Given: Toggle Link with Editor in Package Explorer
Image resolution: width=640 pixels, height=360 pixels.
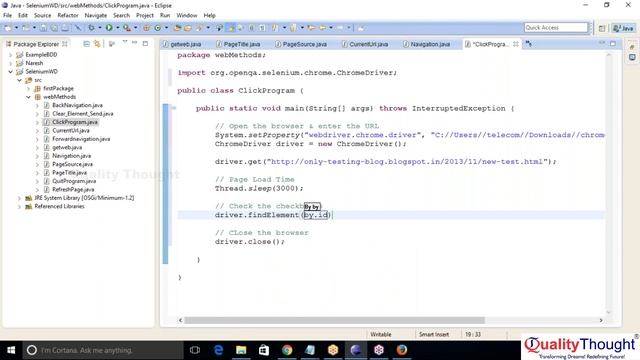Looking at the screenshot, I should (97, 44).
